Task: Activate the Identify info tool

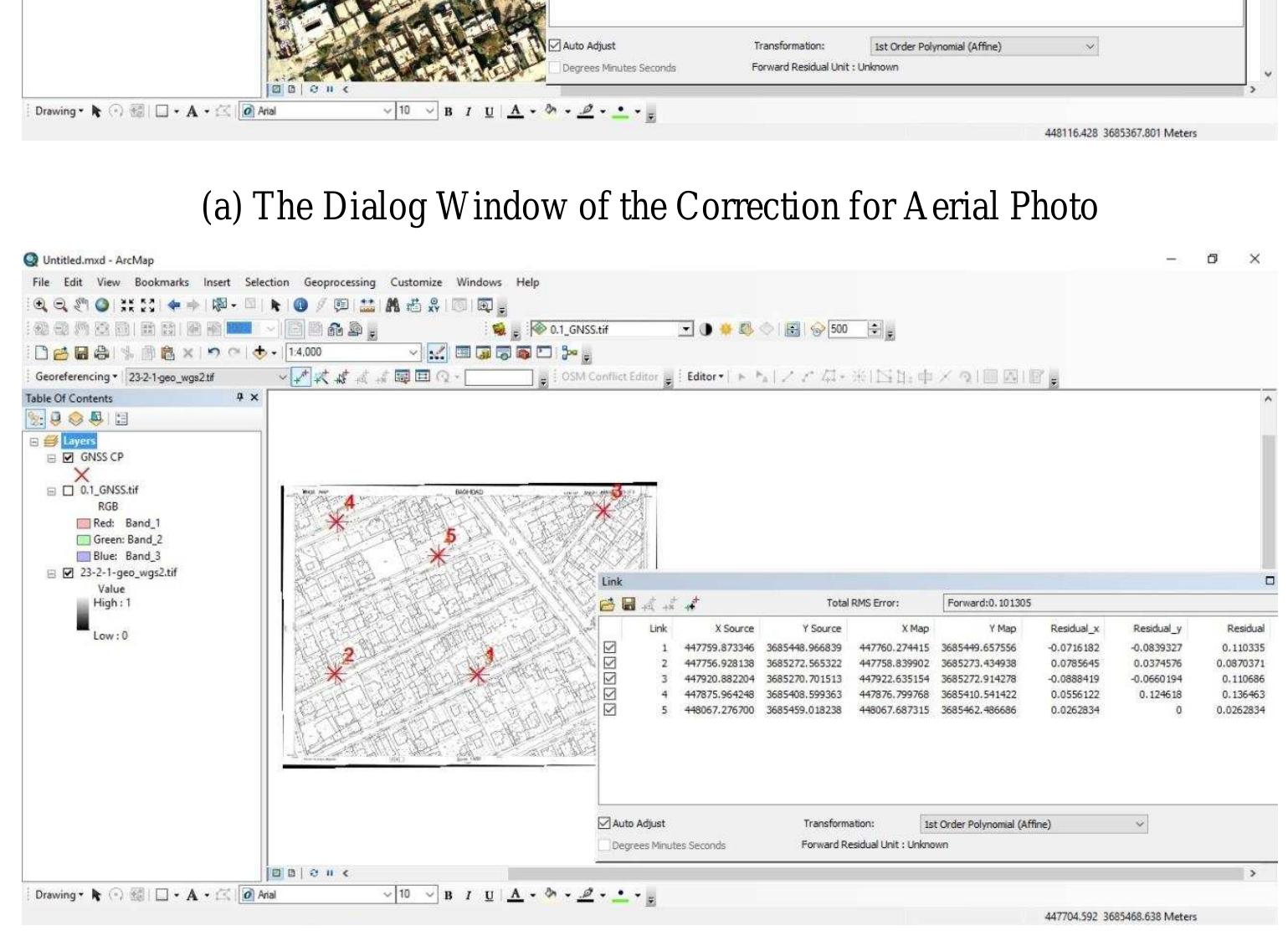Action: tap(300, 306)
